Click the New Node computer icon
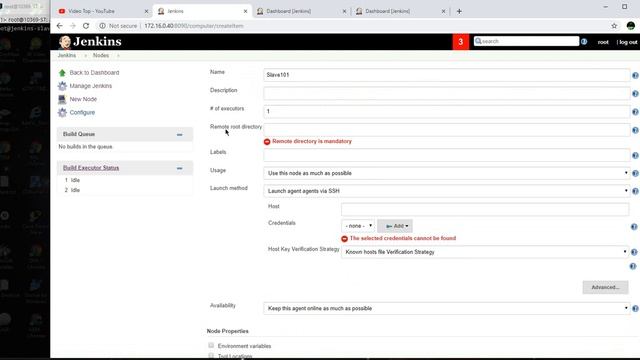640x360 pixels. pos(62,99)
